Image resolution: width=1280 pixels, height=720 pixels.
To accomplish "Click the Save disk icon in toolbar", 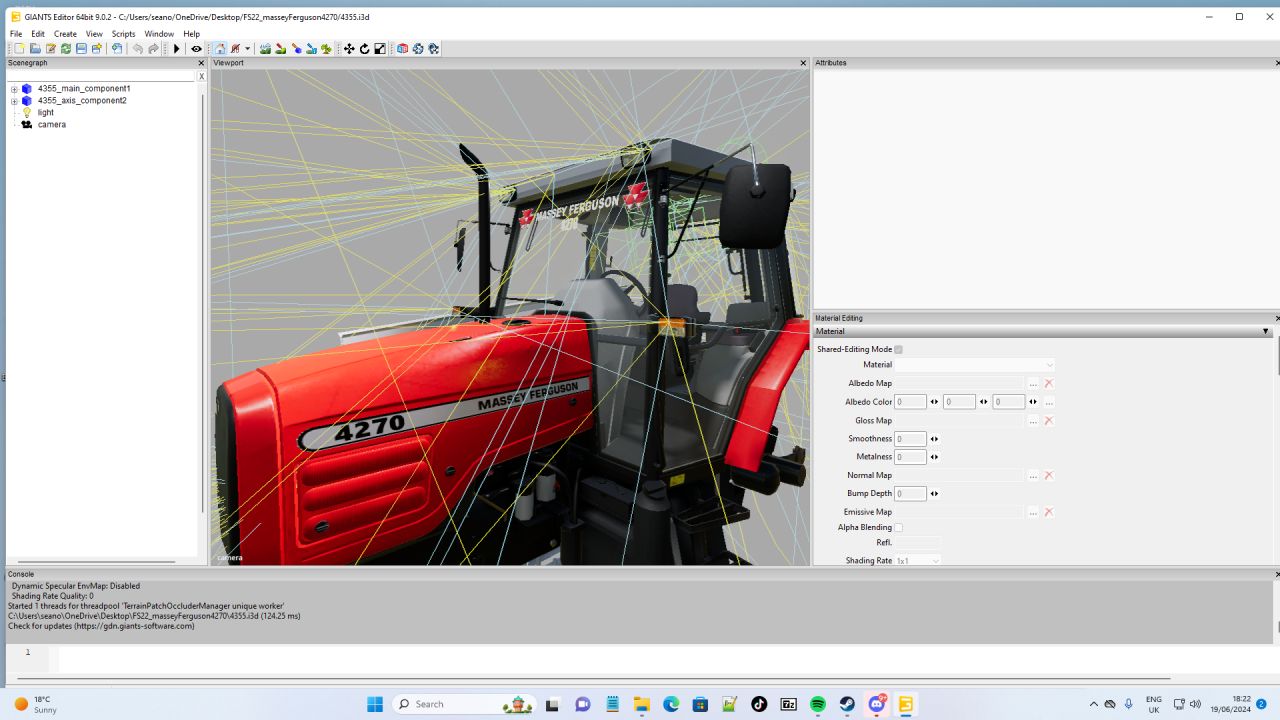I will [x=81, y=49].
